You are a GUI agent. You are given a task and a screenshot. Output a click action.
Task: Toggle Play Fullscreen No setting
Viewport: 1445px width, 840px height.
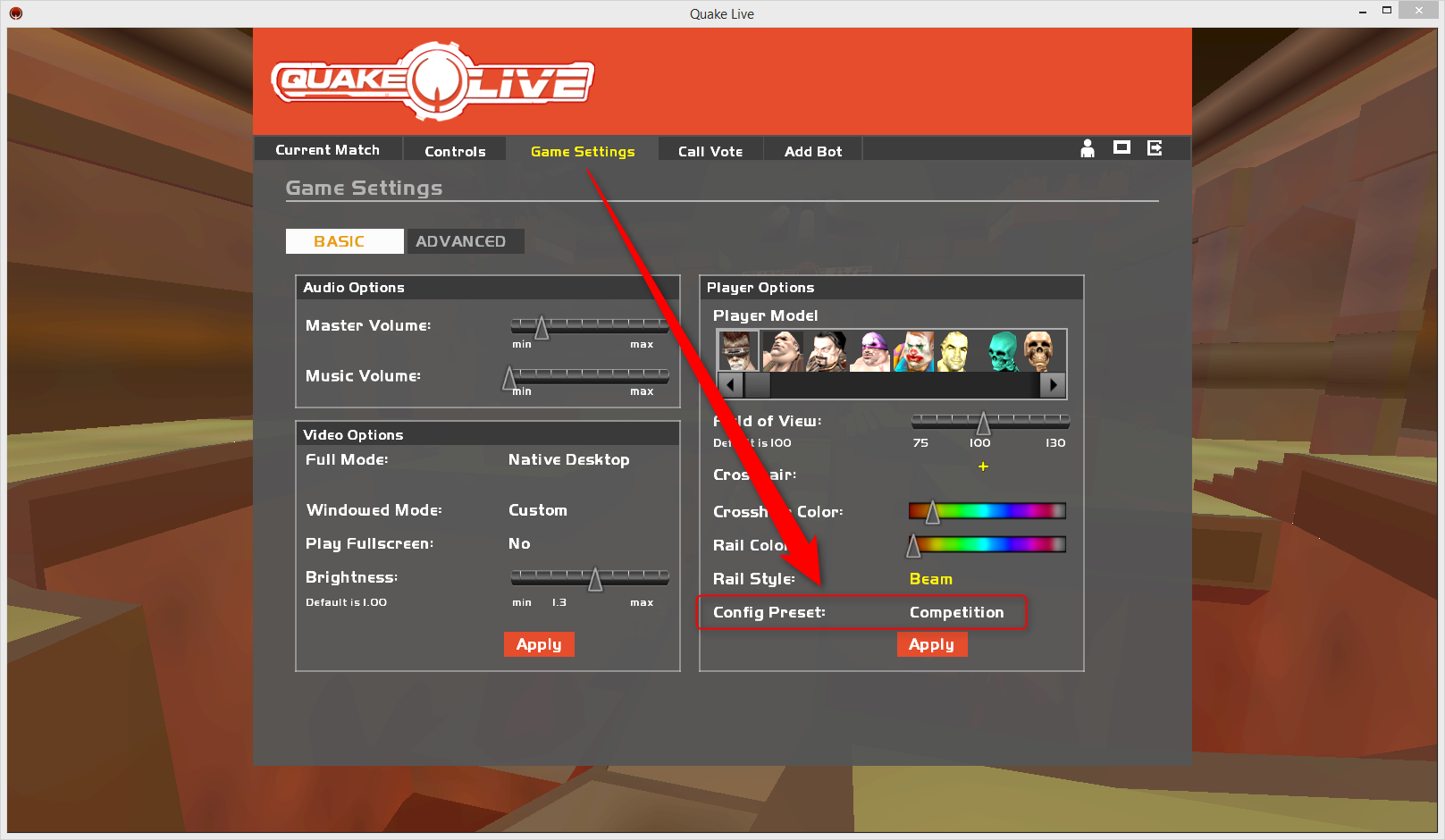click(x=519, y=543)
